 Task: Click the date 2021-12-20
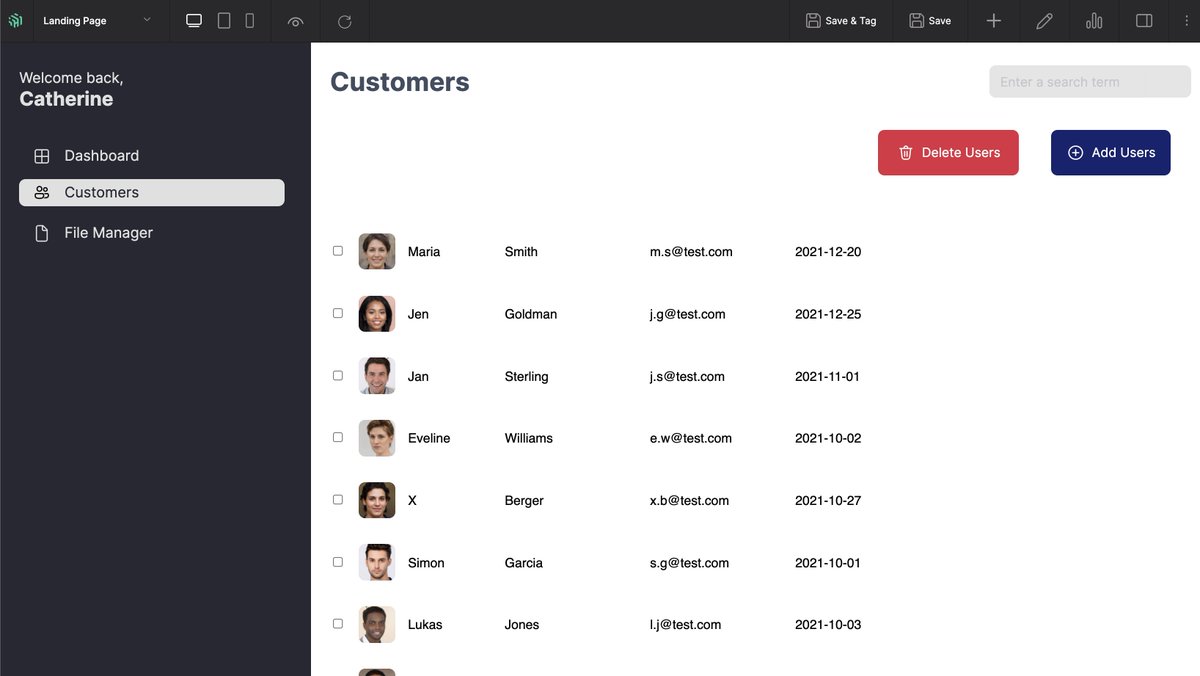(828, 252)
